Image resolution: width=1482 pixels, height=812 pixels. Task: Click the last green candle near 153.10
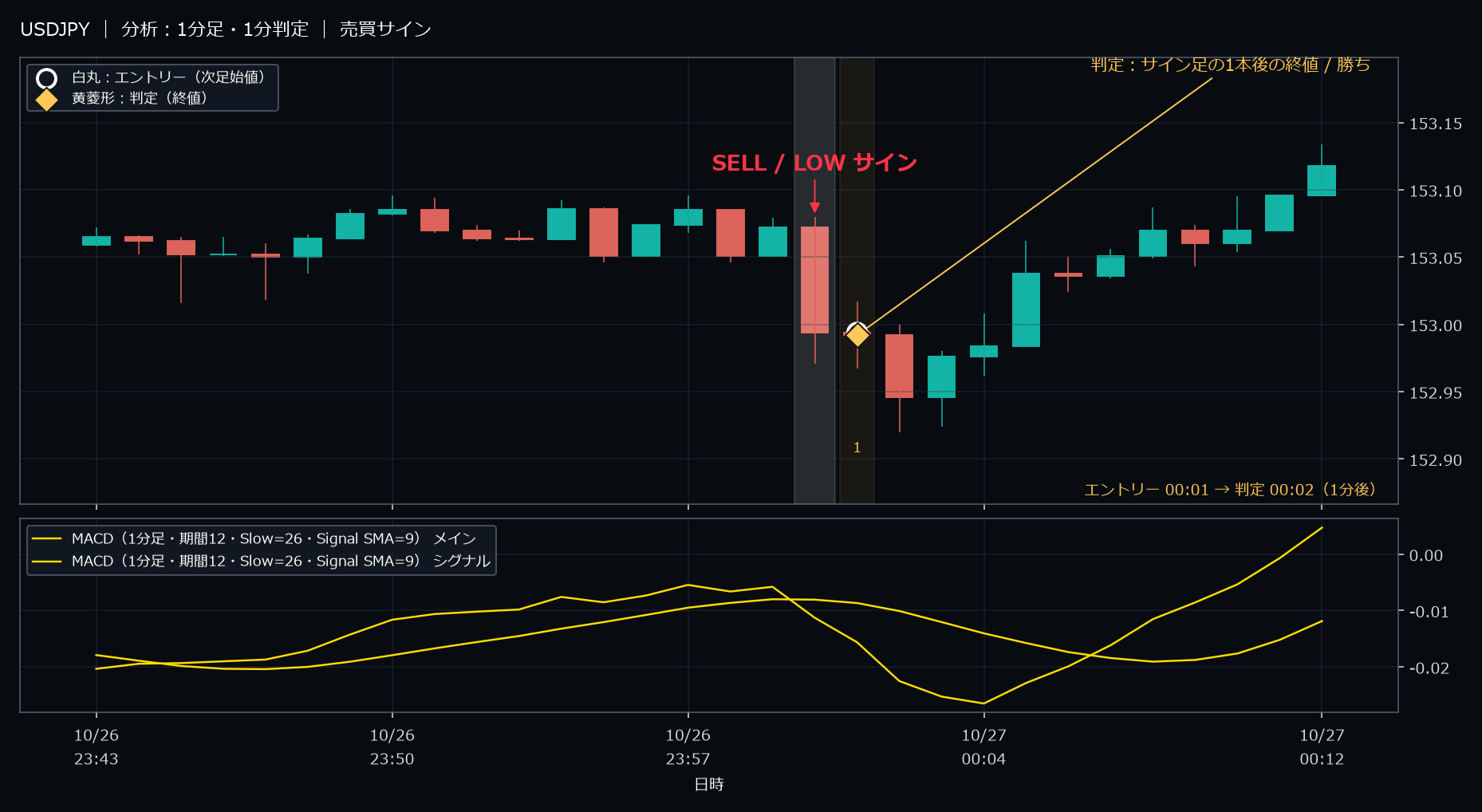1322,180
